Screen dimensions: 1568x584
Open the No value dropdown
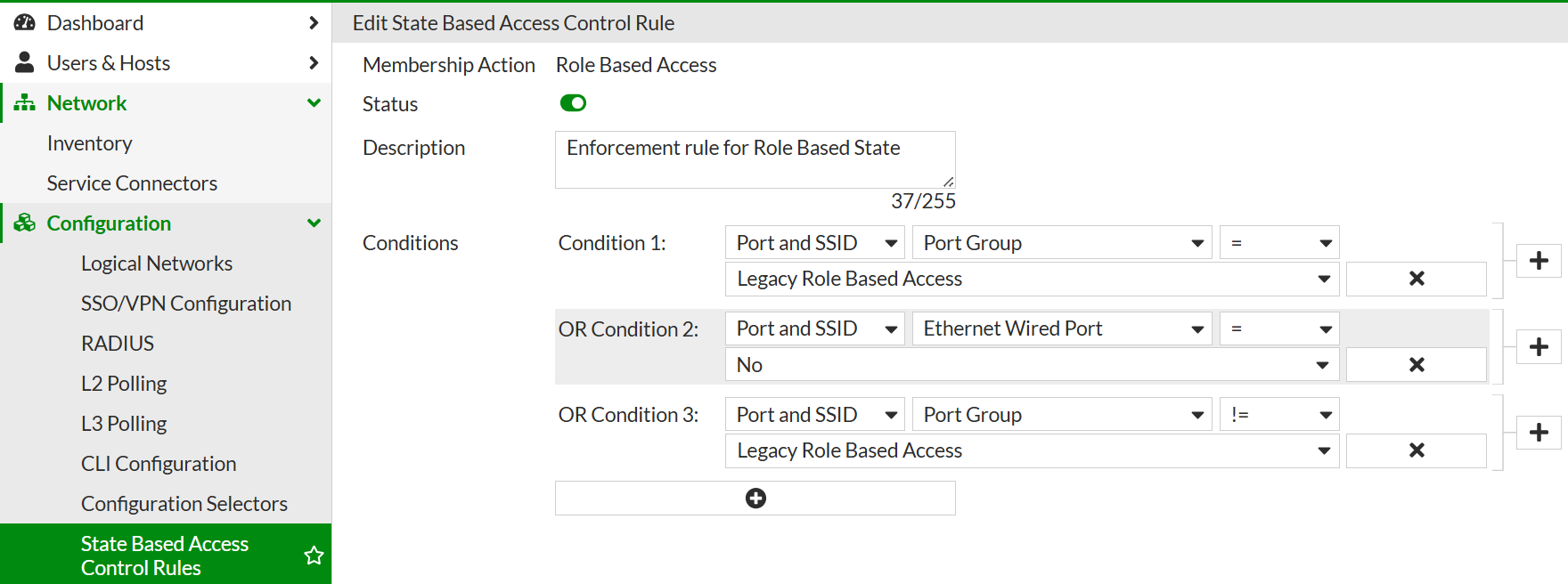pyautogui.click(x=1033, y=365)
